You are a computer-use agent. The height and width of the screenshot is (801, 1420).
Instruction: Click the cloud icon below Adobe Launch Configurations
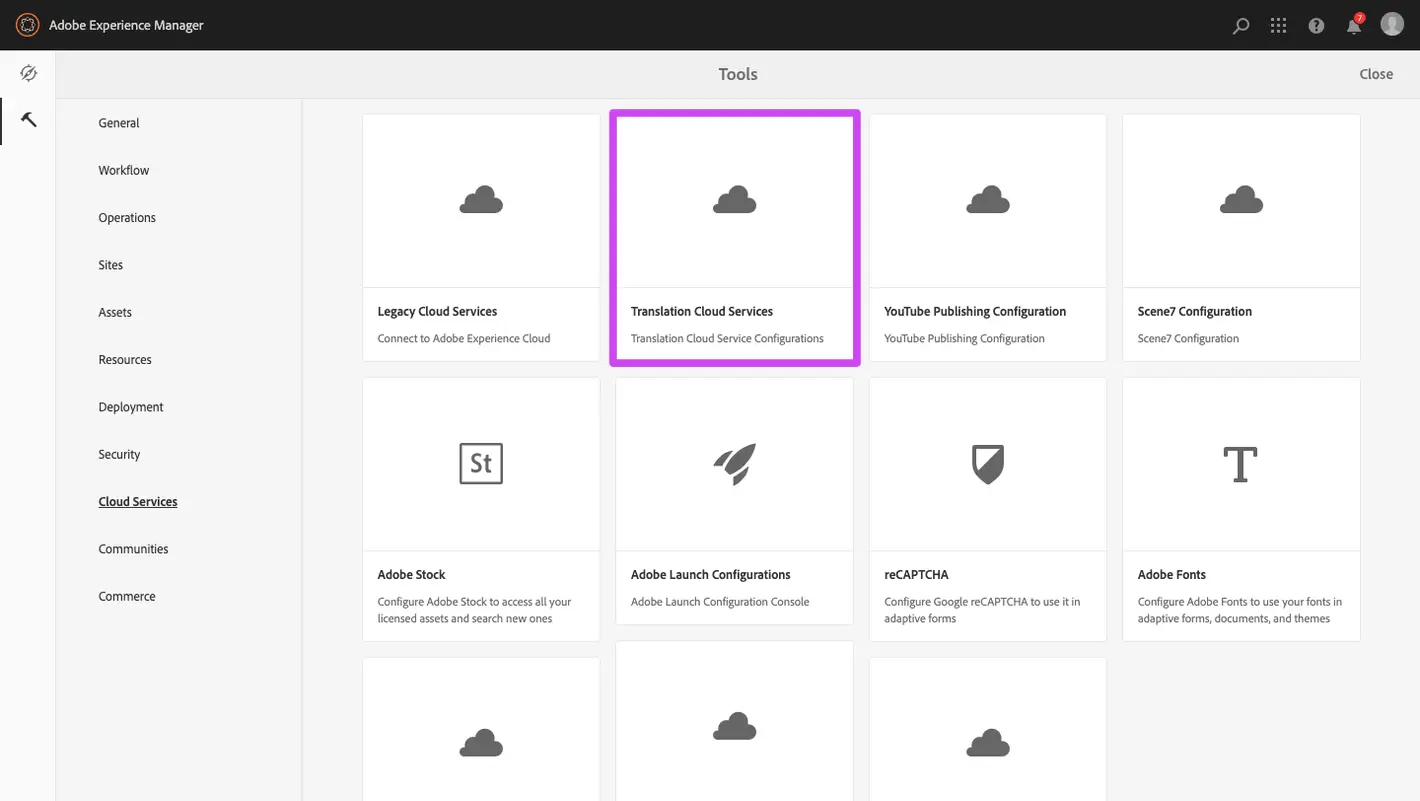(735, 724)
